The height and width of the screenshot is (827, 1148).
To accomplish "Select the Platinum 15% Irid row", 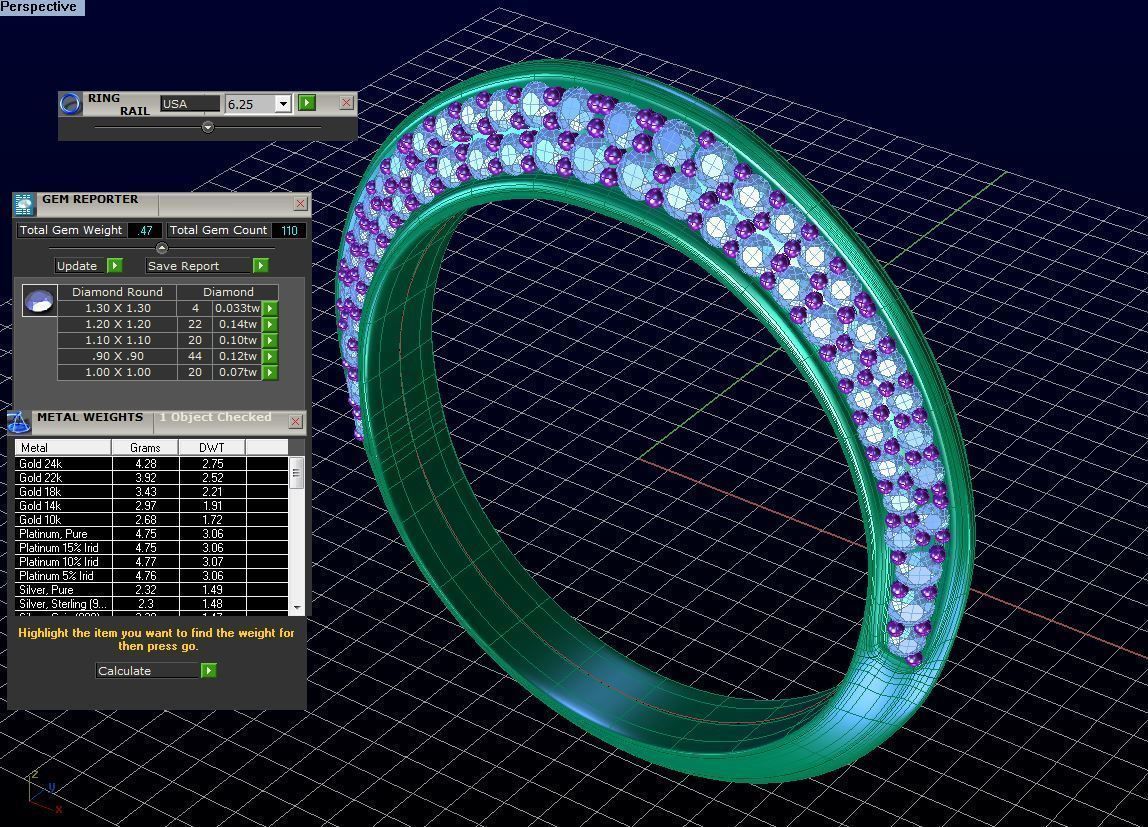I will (x=152, y=547).
